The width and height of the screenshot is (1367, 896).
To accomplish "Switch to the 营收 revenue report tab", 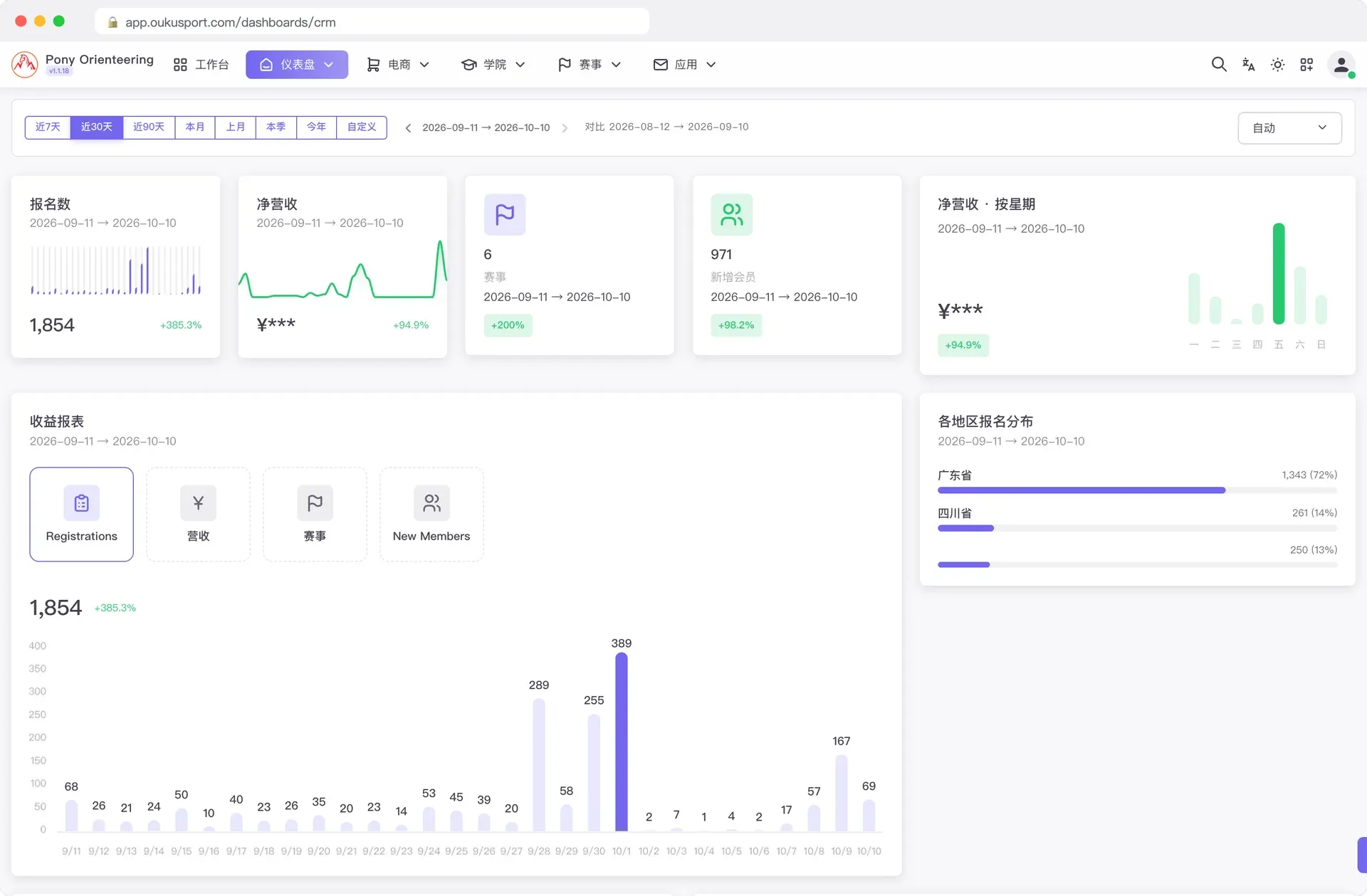I will [x=199, y=515].
